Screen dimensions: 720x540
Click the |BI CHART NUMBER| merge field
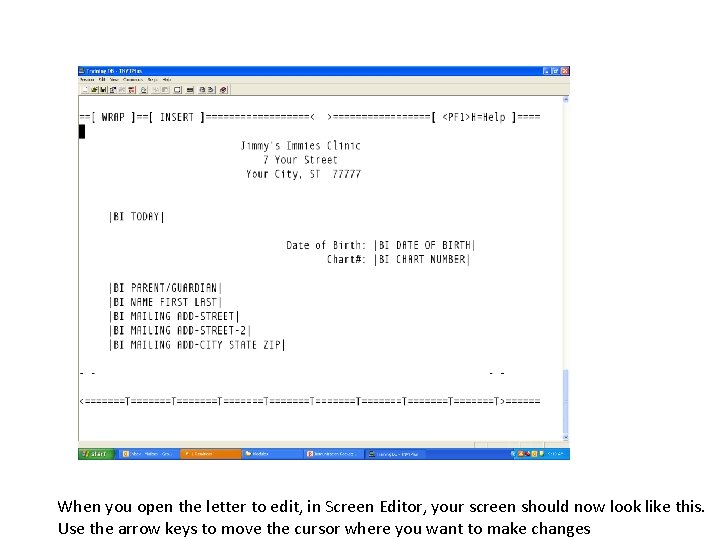pos(422,259)
